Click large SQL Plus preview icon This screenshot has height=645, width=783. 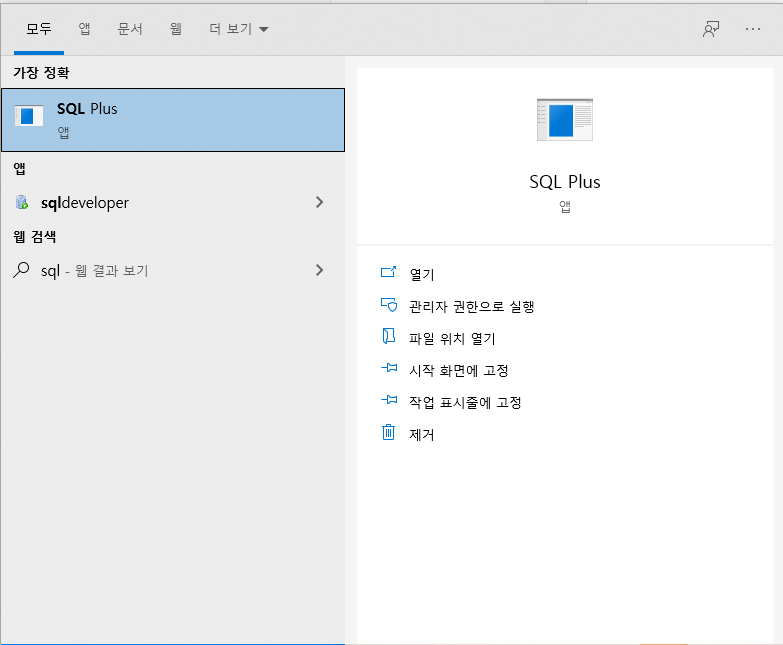click(x=565, y=120)
